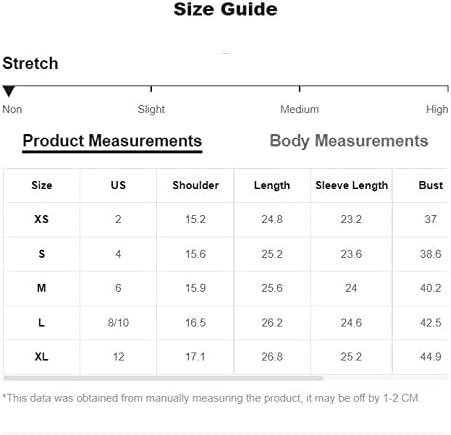Switch to the Body Measurements tab
The height and width of the screenshot is (435, 451).
[349, 141]
